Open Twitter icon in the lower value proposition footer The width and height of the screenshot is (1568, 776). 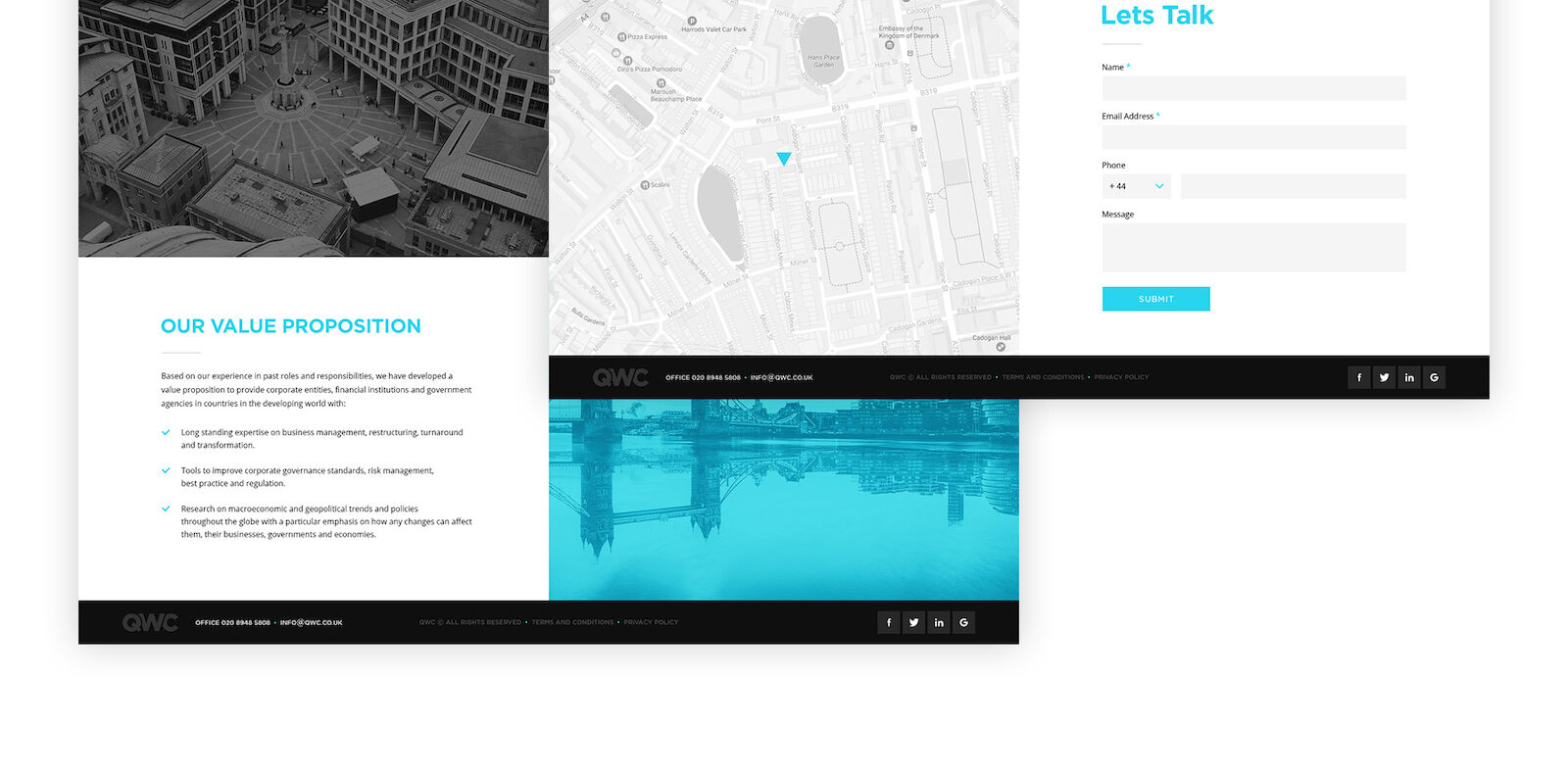(x=913, y=622)
